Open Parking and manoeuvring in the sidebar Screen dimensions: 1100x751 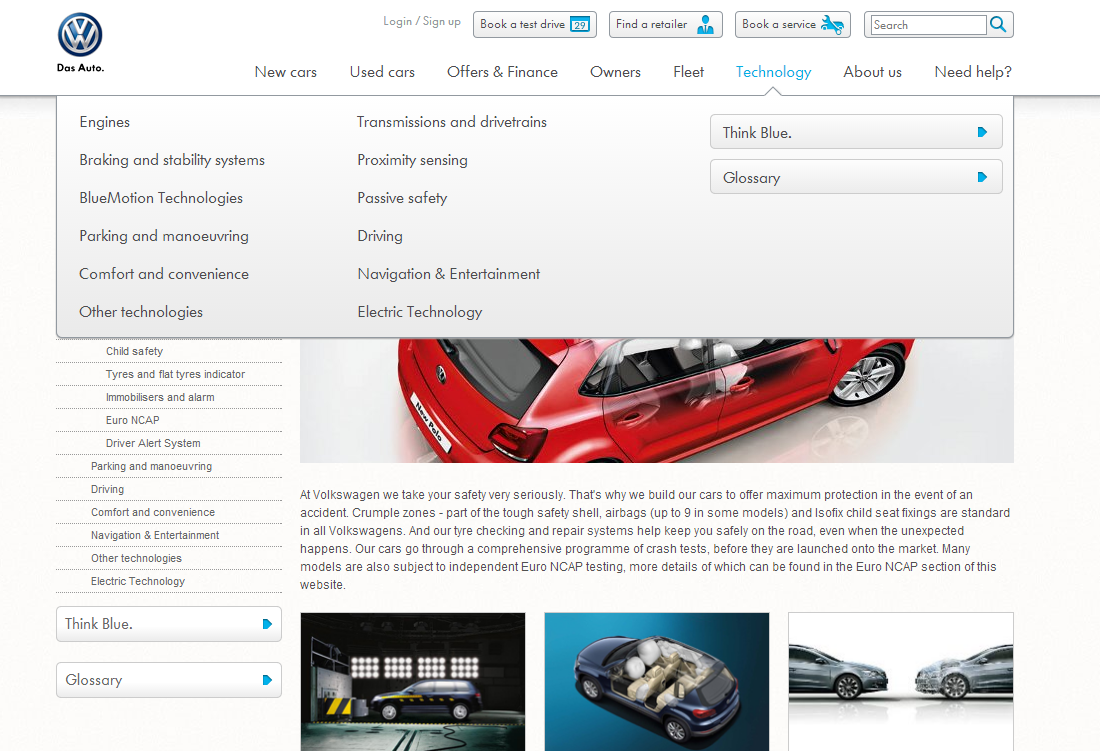[x=151, y=466]
